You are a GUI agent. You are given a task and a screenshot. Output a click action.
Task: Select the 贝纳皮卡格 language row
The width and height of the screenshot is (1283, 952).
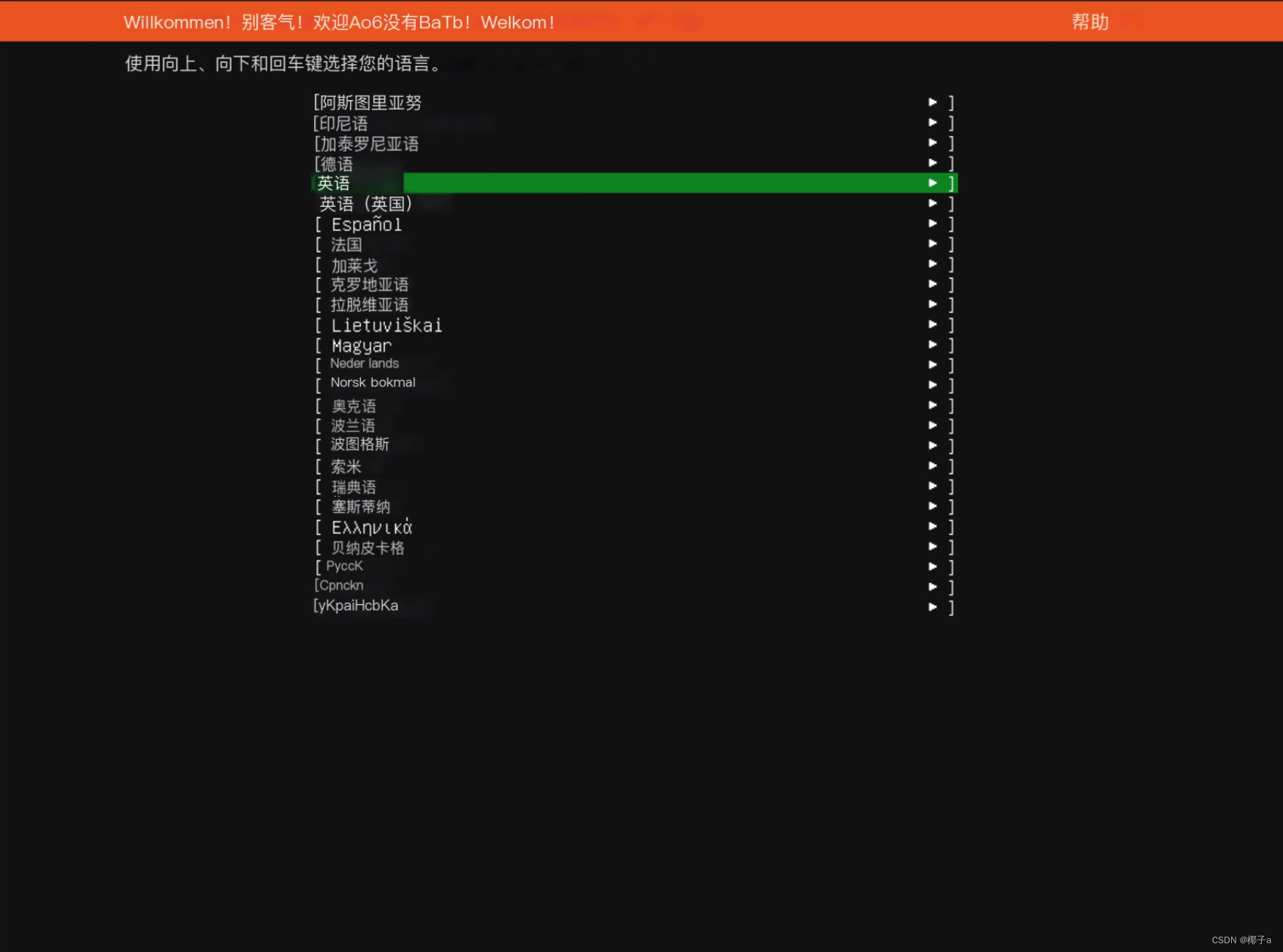click(x=633, y=547)
